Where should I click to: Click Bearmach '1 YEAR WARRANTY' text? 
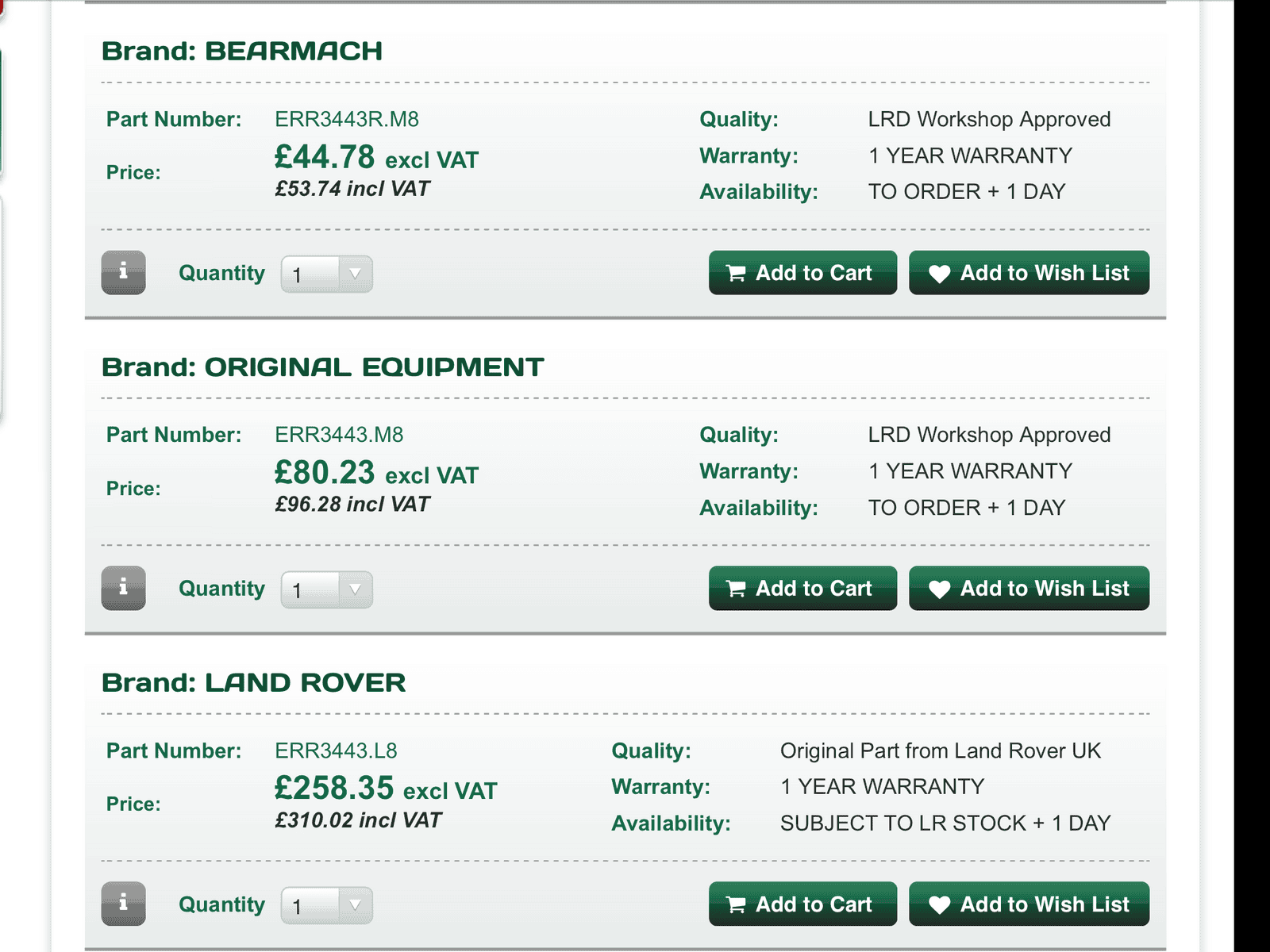(970, 155)
